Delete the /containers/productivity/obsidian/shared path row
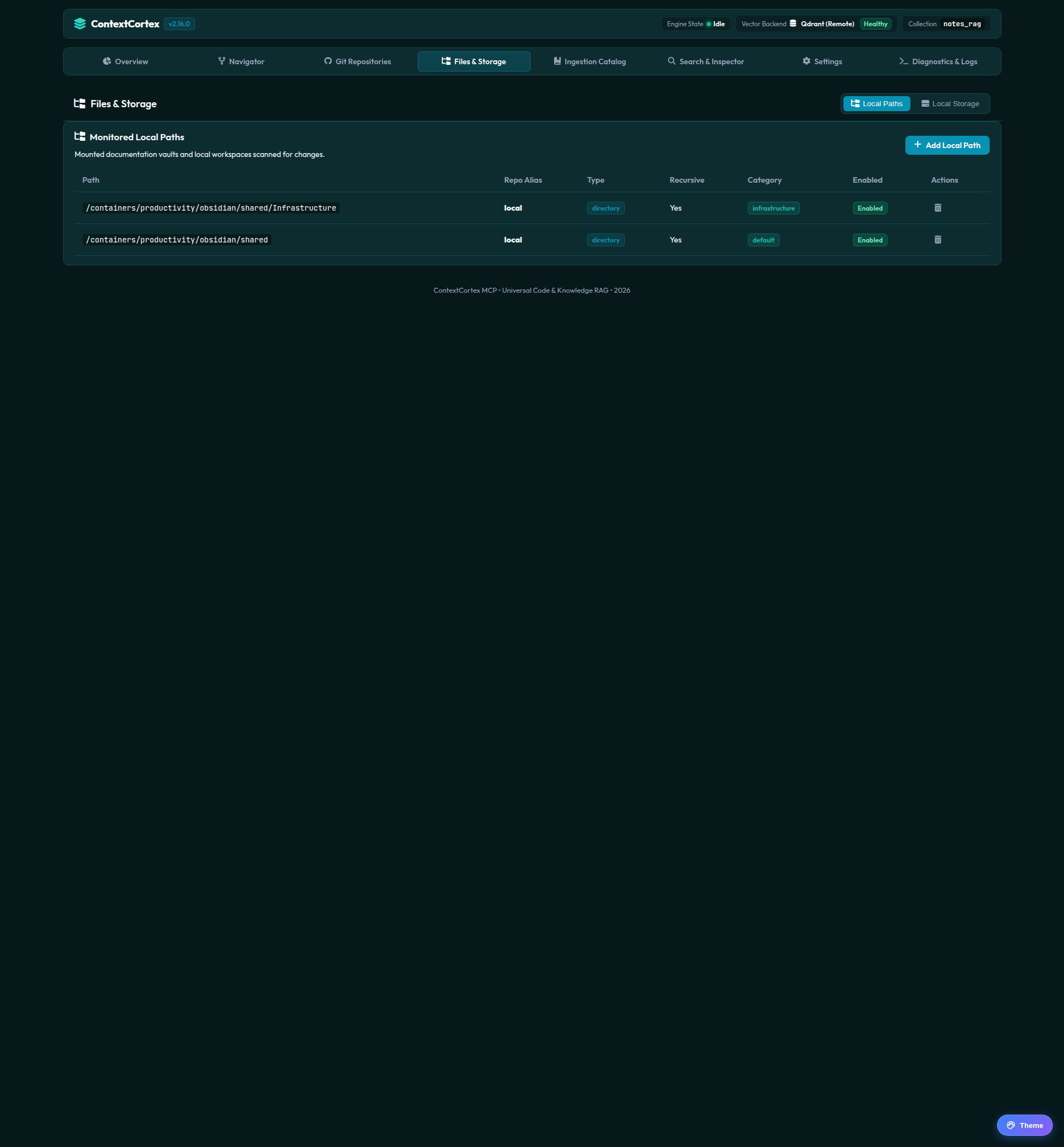 click(937, 240)
